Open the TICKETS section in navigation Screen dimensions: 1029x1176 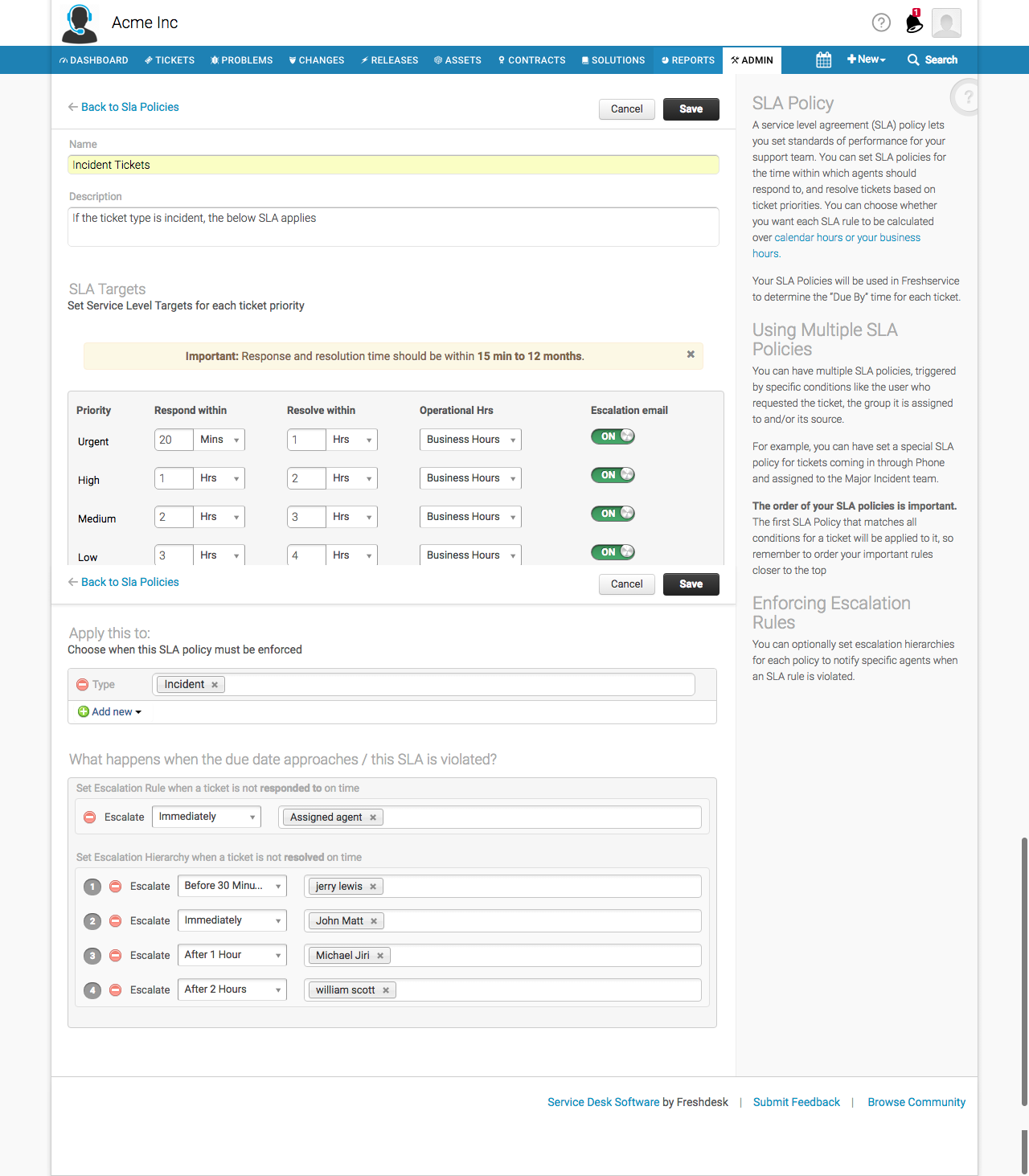(170, 59)
